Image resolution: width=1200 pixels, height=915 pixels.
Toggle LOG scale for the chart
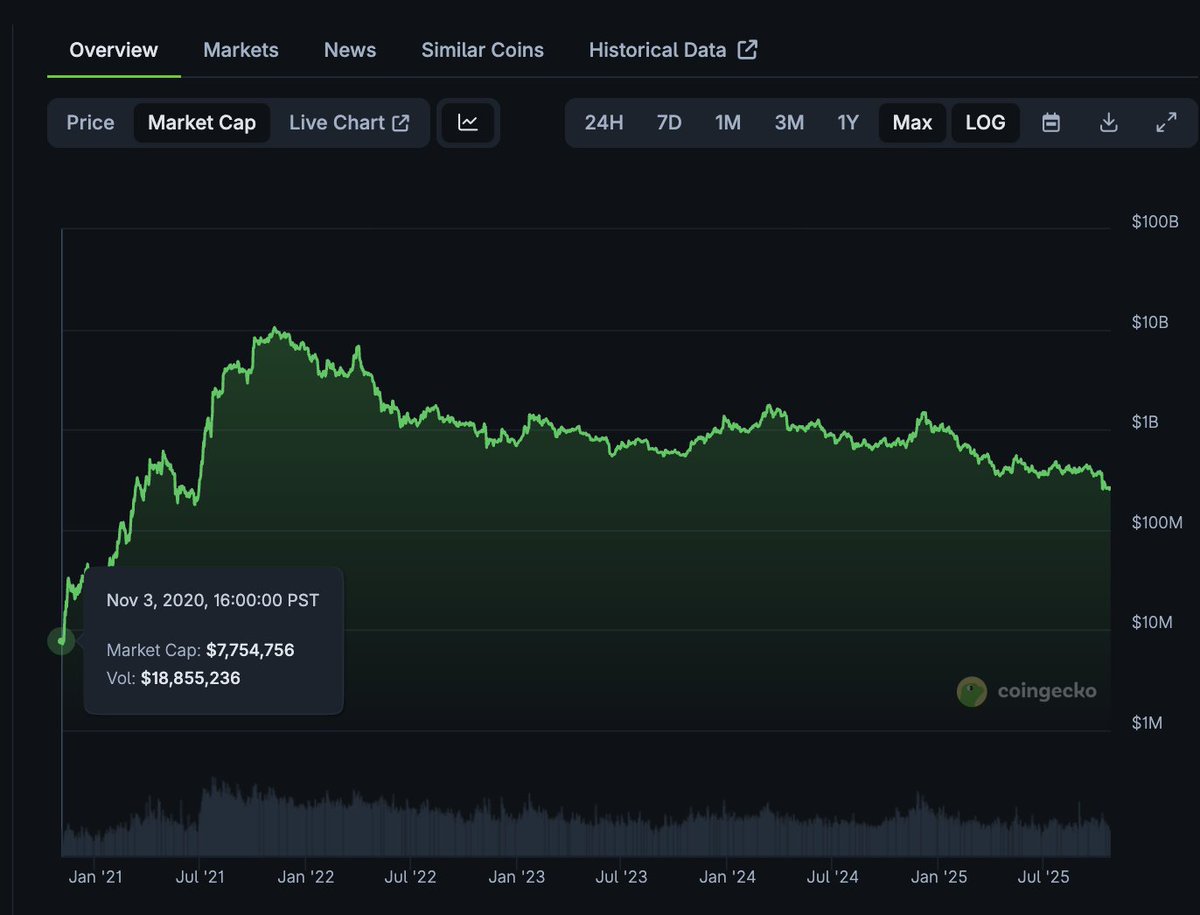pyautogui.click(x=985, y=122)
